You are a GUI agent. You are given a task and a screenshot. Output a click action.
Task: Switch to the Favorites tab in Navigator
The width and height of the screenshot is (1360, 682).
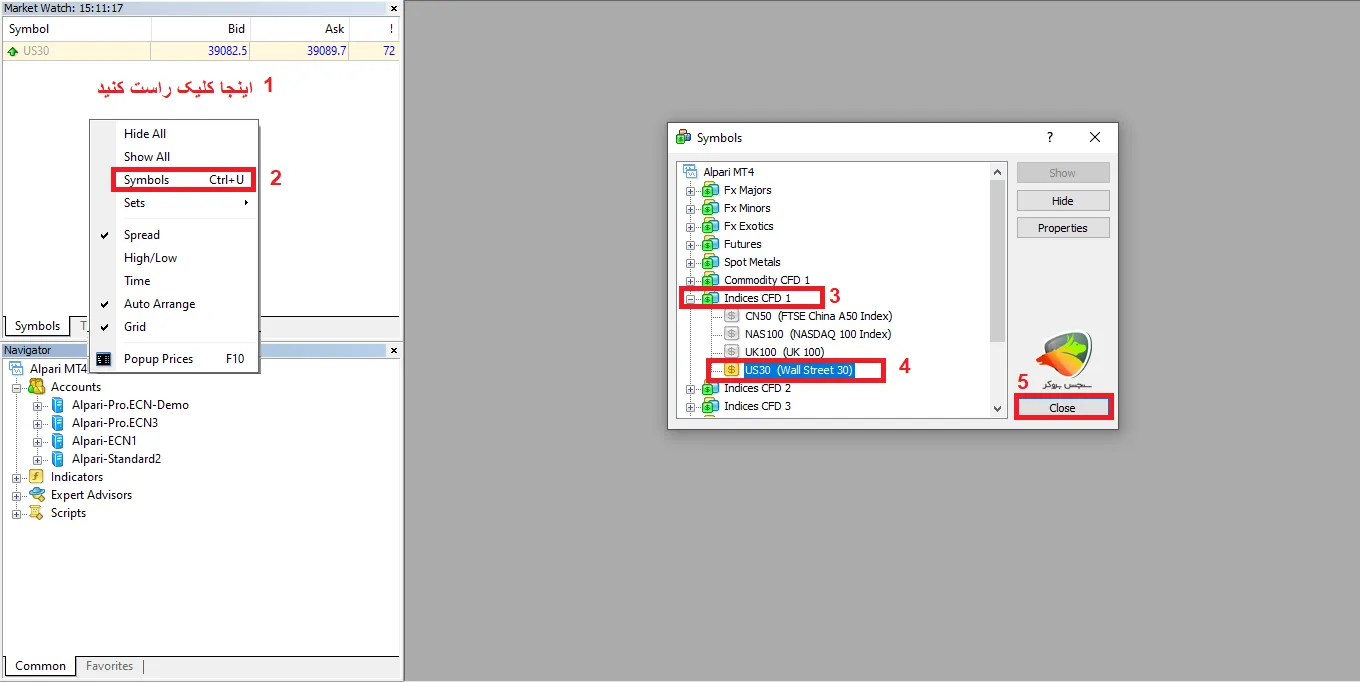pos(109,666)
